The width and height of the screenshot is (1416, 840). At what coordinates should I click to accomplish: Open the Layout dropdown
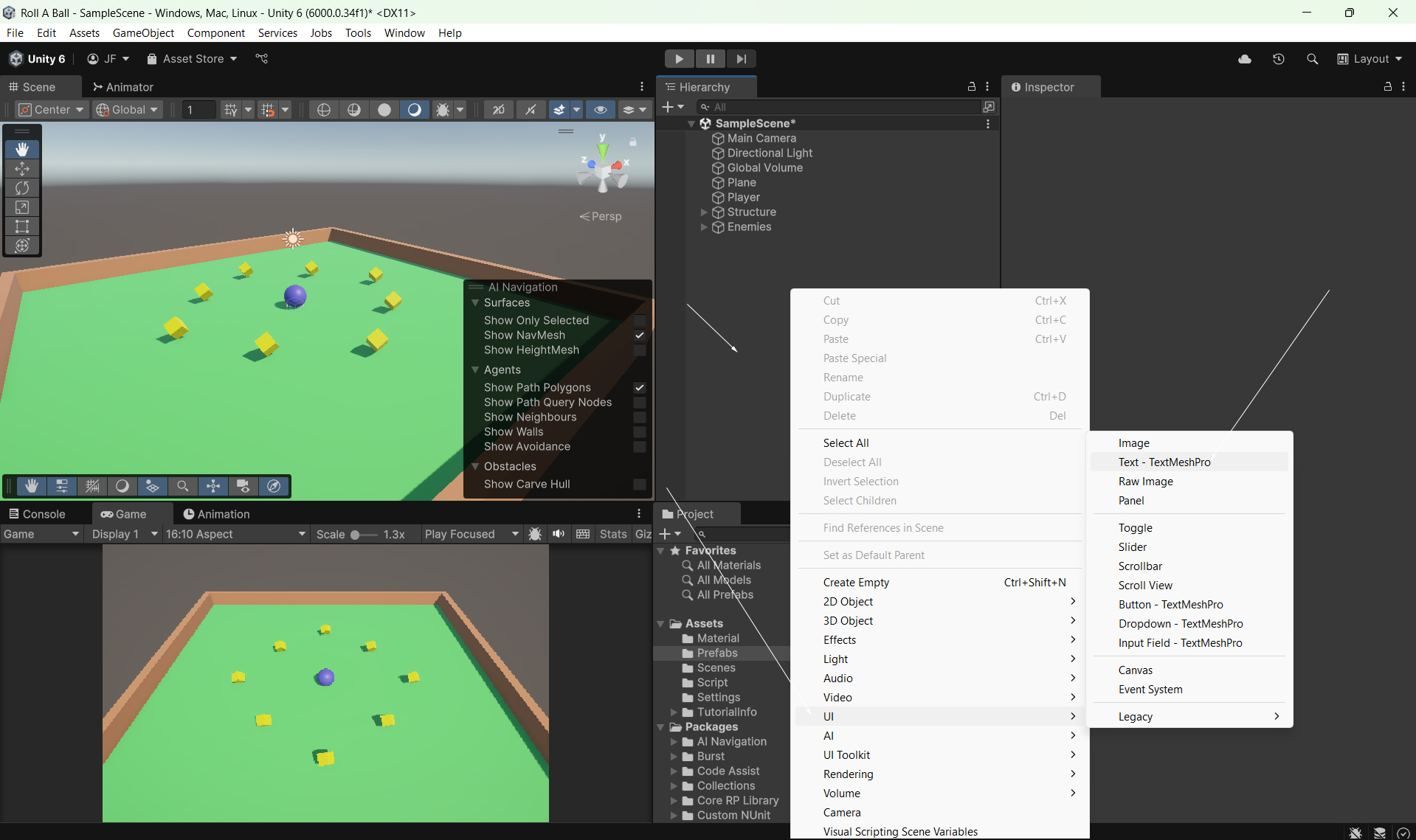tap(1370, 59)
